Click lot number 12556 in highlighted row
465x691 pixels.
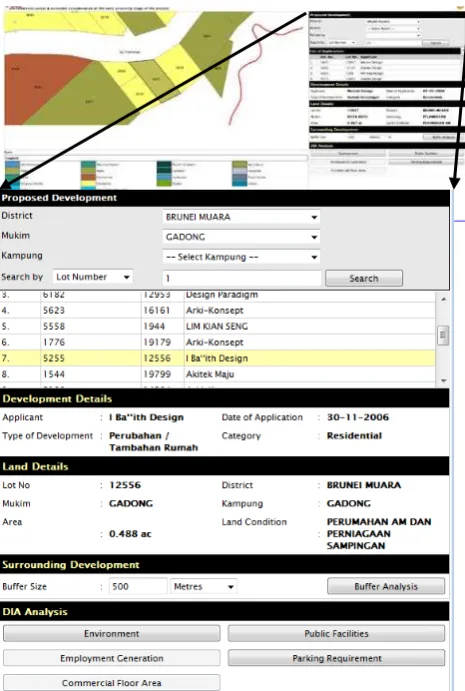[156, 358]
